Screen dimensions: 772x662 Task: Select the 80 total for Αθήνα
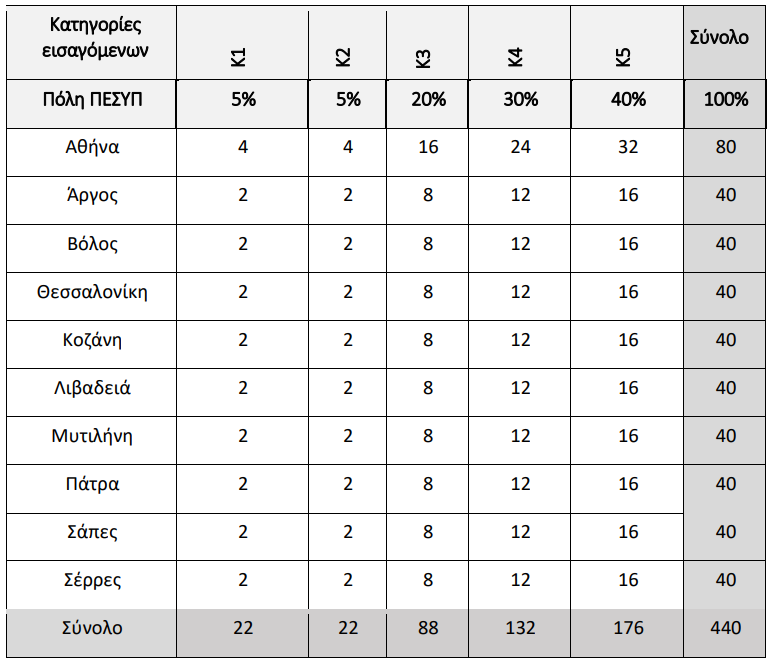coord(726,147)
